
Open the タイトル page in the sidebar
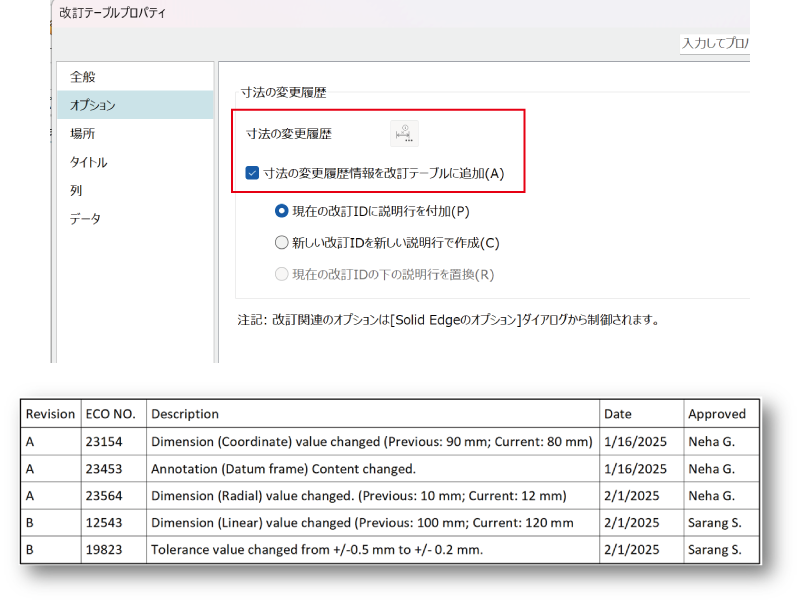(88, 162)
